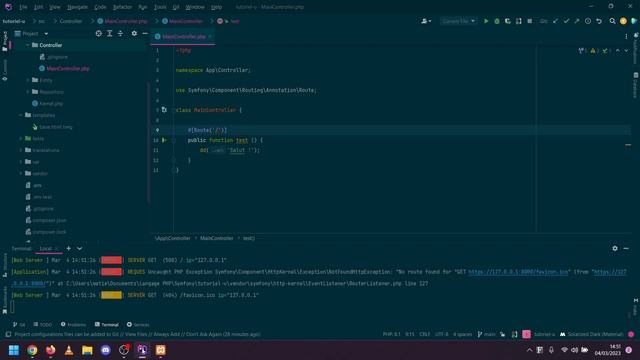
Task: Click the PHP 8.1 language level indicator
Action: (391, 334)
